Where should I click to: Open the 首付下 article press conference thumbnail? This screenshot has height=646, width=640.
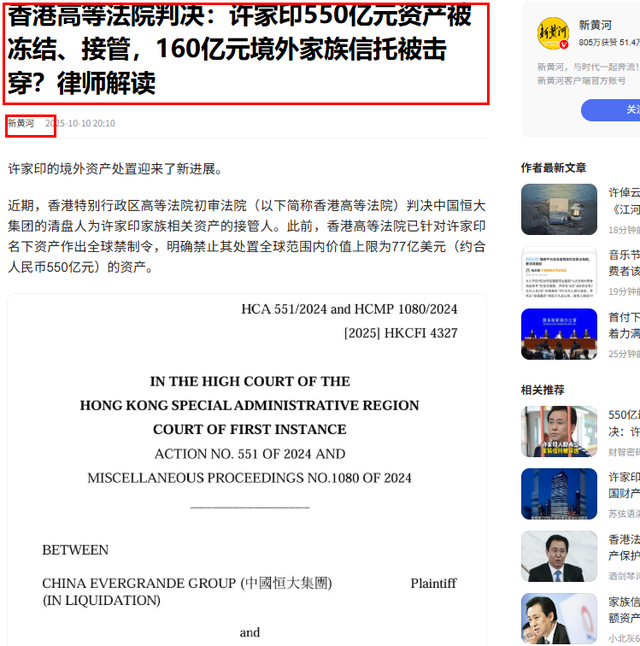point(559,334)
